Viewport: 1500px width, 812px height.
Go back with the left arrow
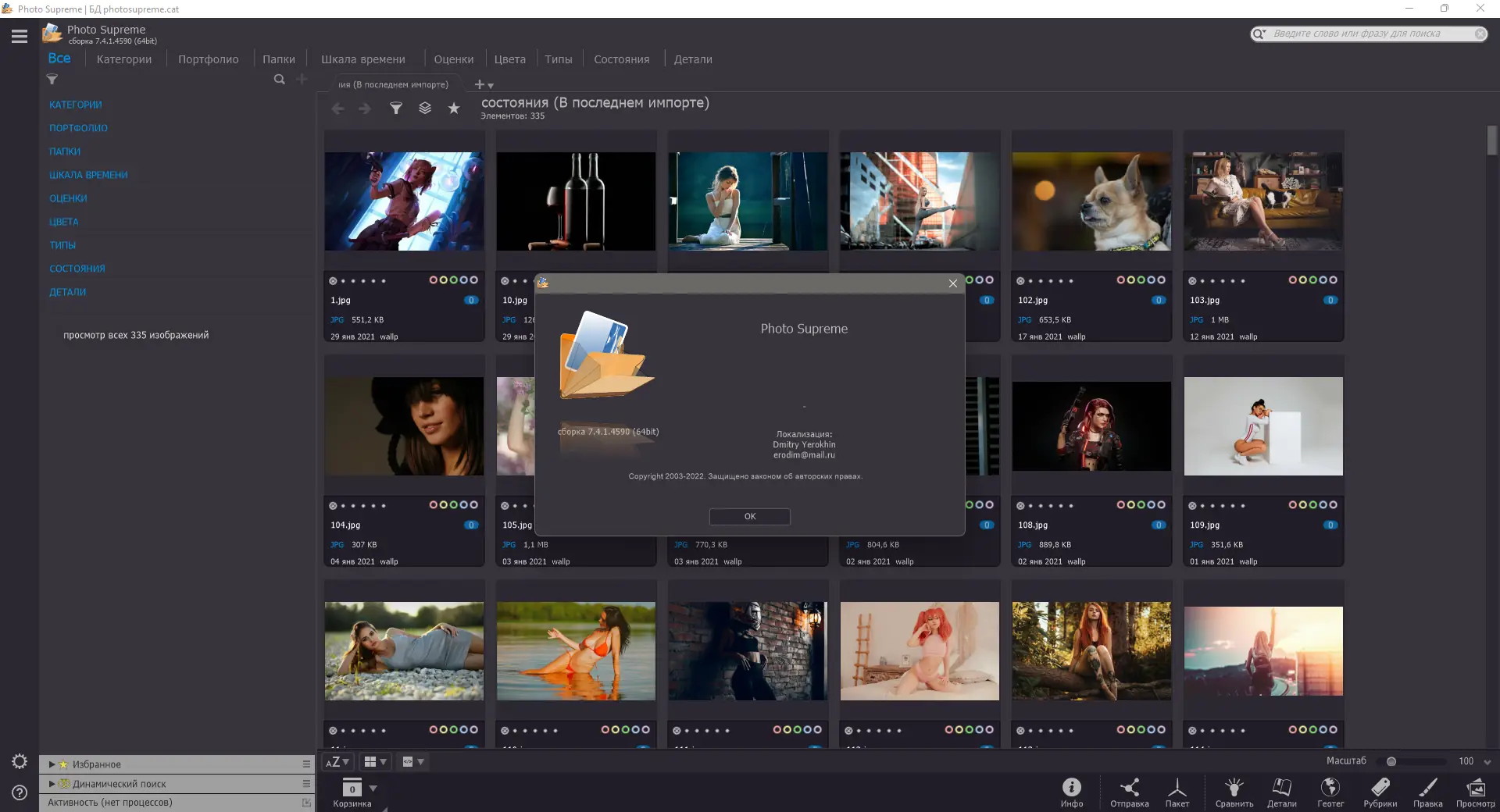coord(337,109)
